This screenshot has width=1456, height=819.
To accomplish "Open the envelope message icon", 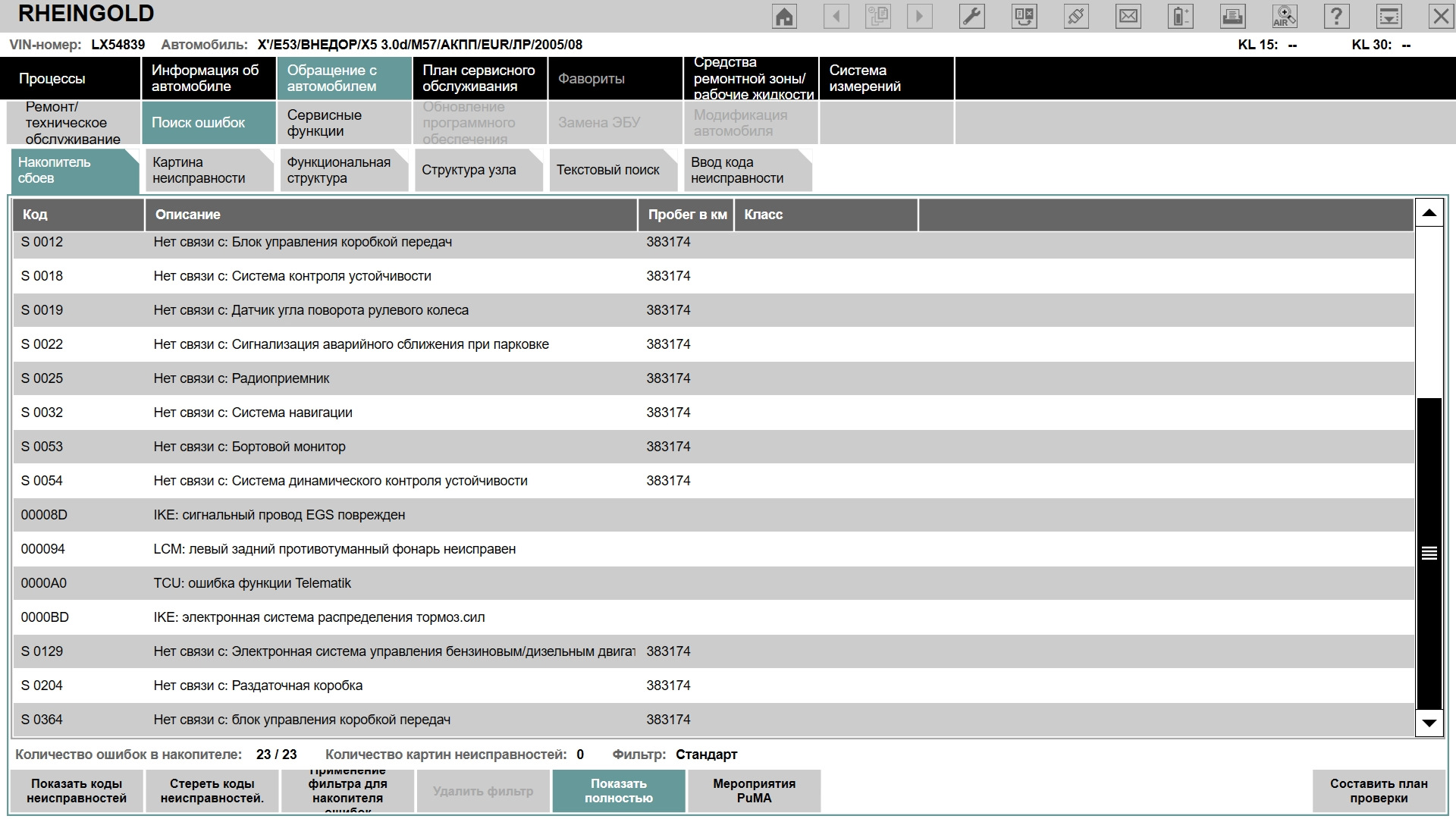I will (x=1128, y=17).
